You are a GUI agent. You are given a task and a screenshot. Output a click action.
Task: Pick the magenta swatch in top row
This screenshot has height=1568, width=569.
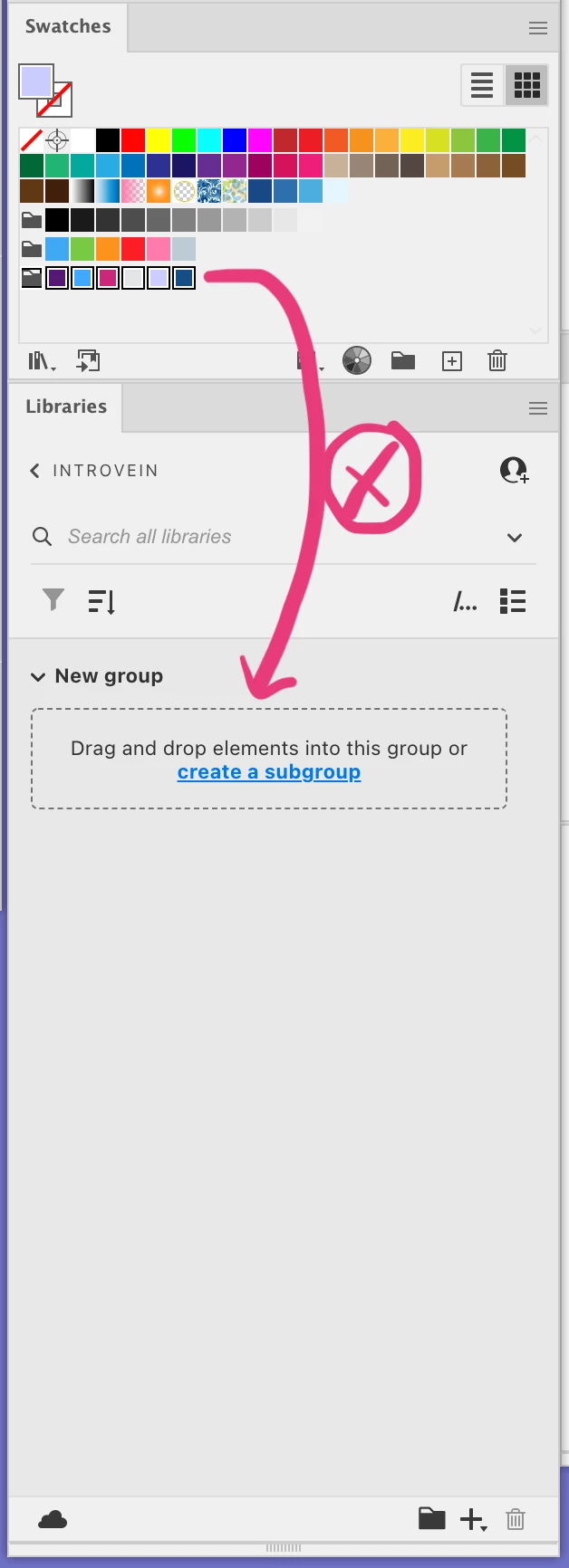(260, 140)
